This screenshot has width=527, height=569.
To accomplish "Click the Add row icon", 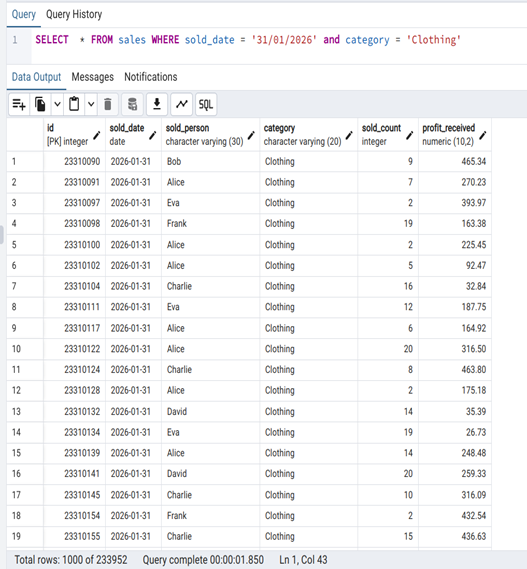I will click(19, 105).
